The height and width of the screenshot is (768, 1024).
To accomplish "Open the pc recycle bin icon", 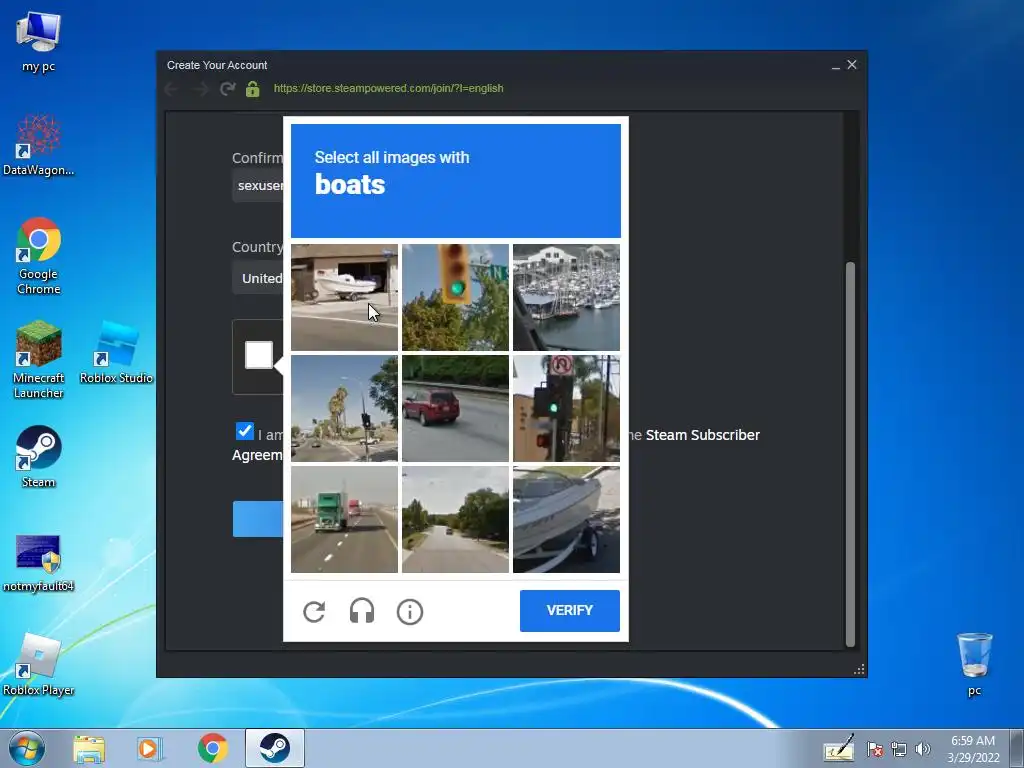I will pos(974,664).
